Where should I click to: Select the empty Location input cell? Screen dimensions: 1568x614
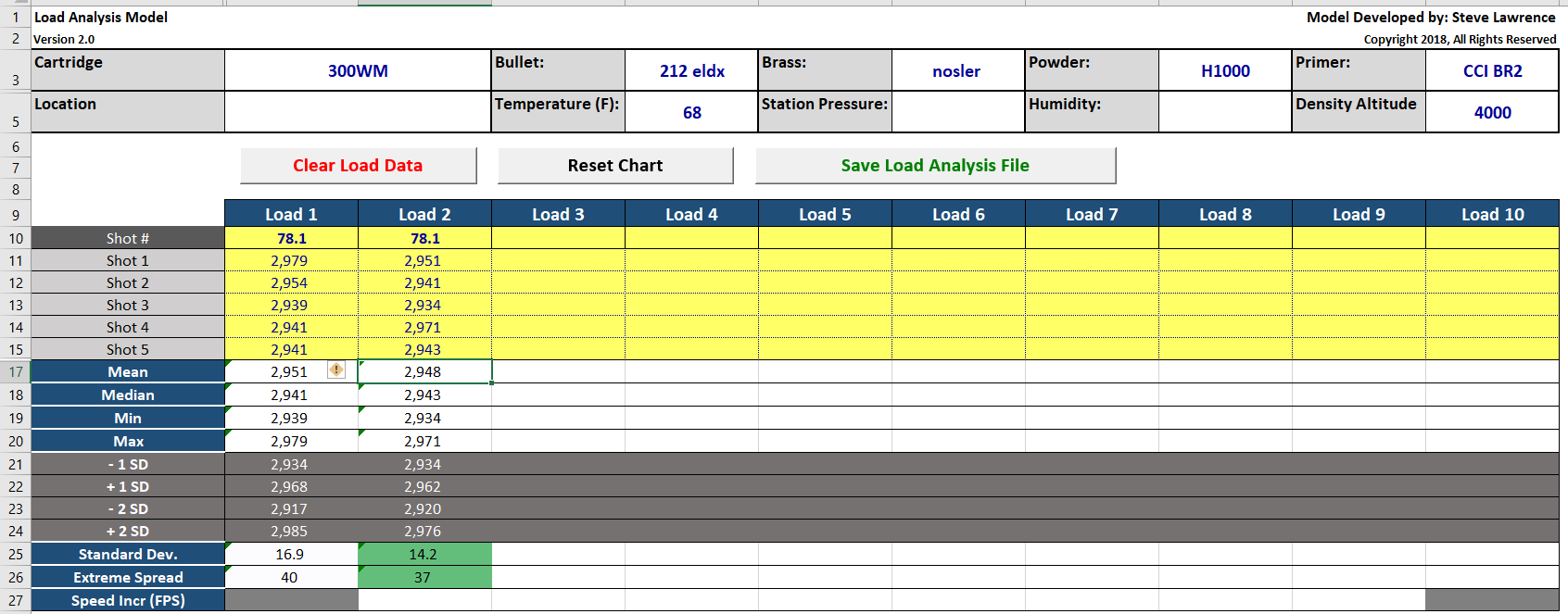point(358,113)
